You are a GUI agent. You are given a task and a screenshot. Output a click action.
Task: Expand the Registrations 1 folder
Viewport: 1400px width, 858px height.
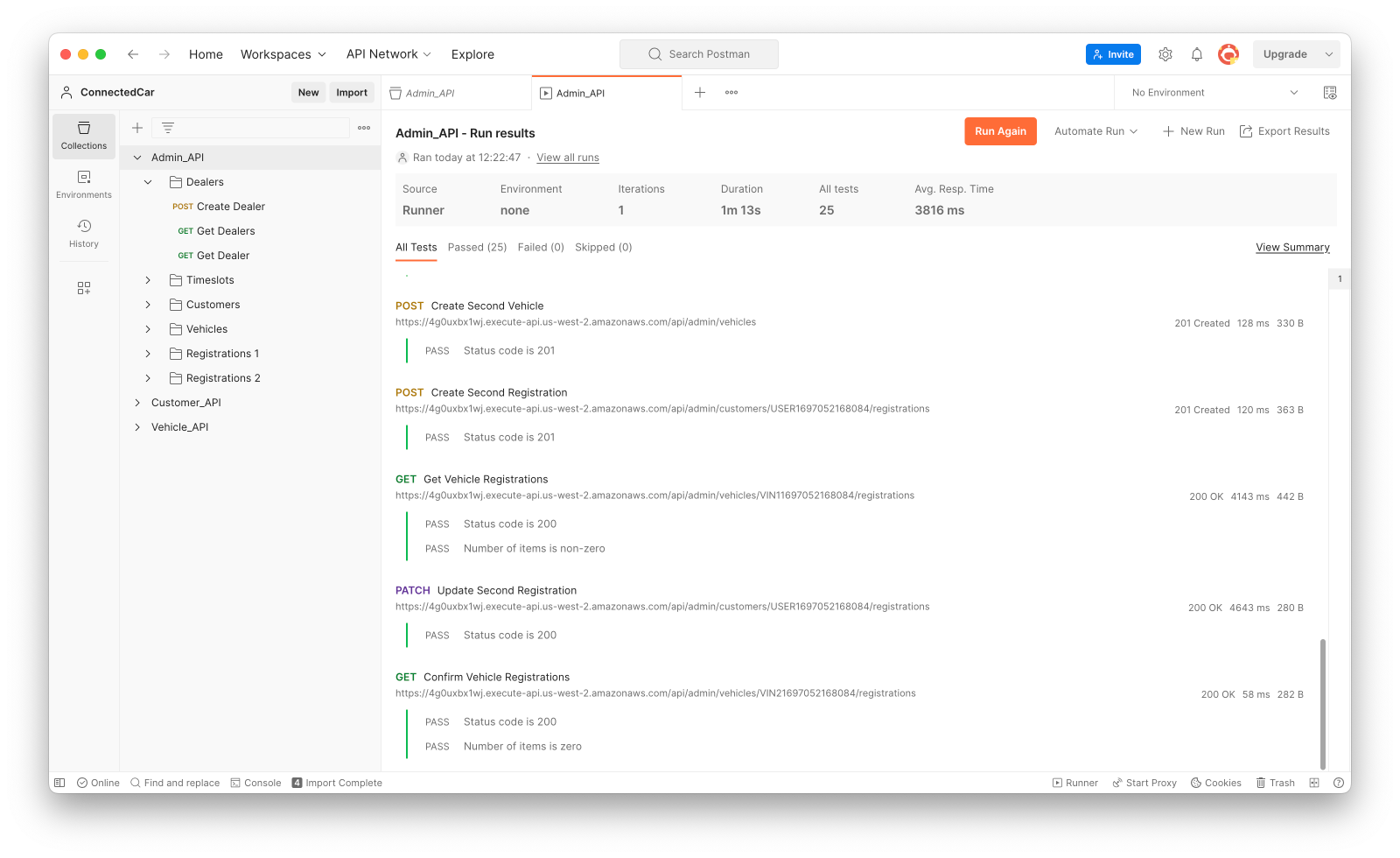click(148, 354)
